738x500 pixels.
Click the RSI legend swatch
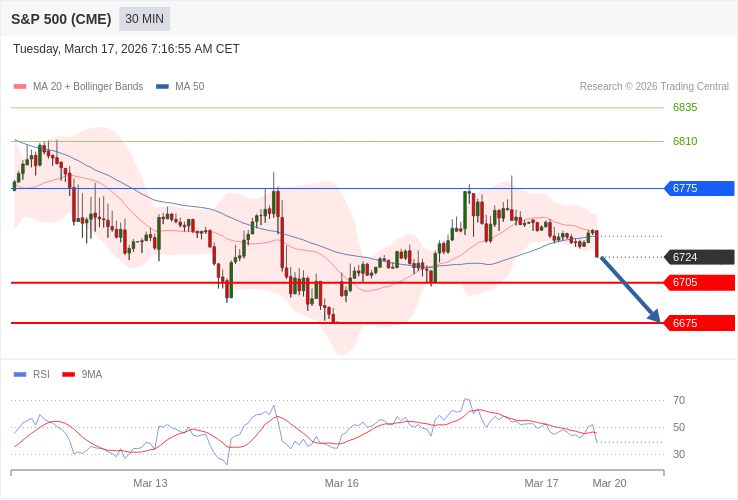coord(20,375)
